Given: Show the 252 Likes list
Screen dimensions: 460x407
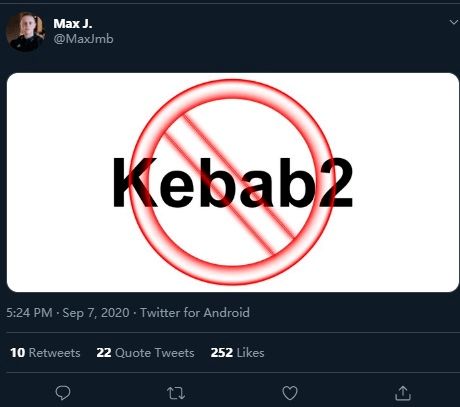Looking at the screenshot, I should [237, 353].
